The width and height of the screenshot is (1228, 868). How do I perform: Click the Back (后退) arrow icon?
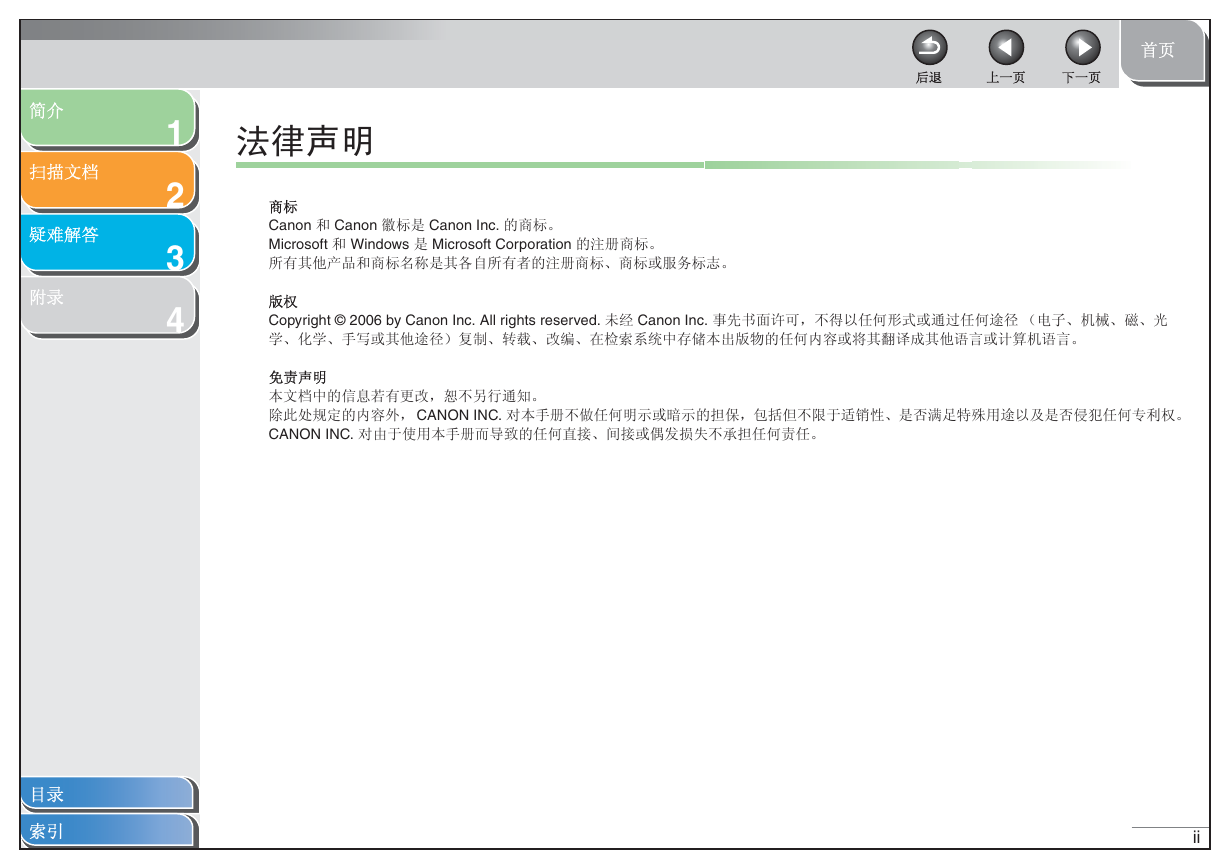(x=929, y=47)
